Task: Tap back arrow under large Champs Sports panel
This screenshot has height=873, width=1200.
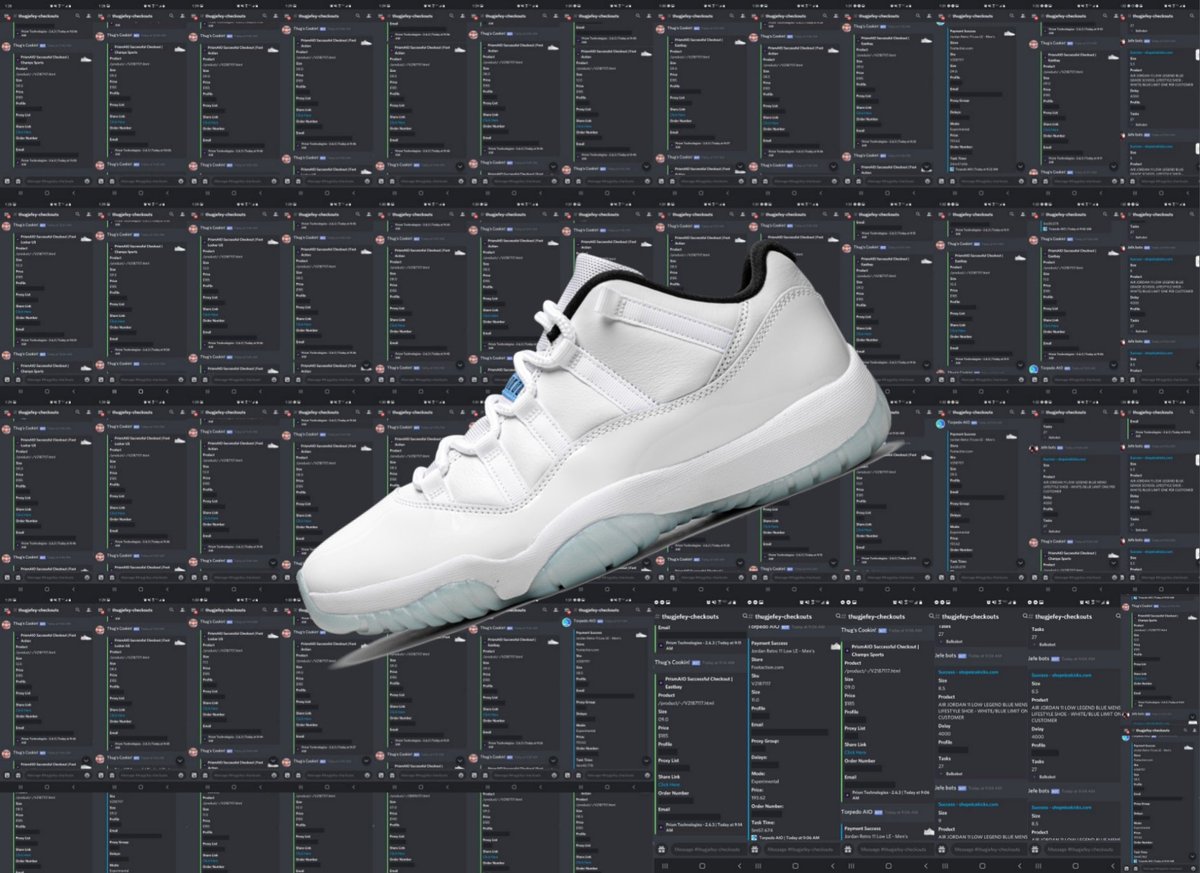Action: click(x=926, y=866)
